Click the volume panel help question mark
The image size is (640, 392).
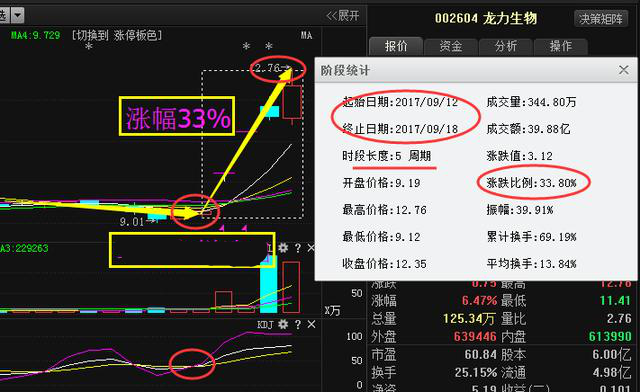coord(298,248)
